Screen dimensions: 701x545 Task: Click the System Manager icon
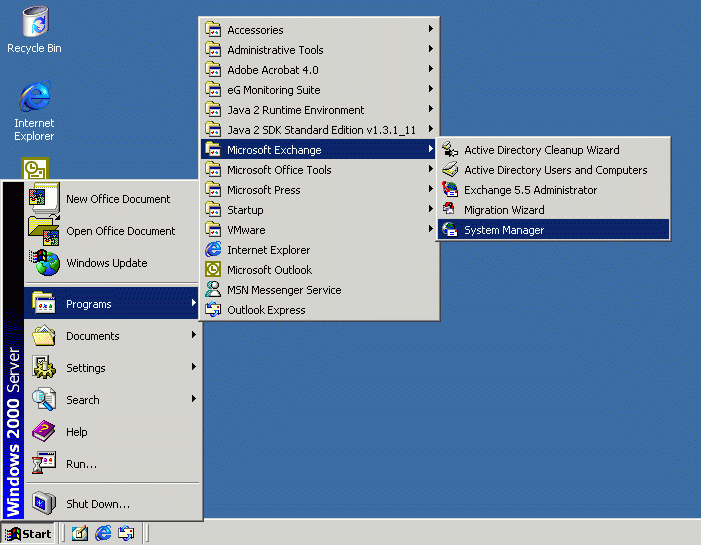pos(450,230)
